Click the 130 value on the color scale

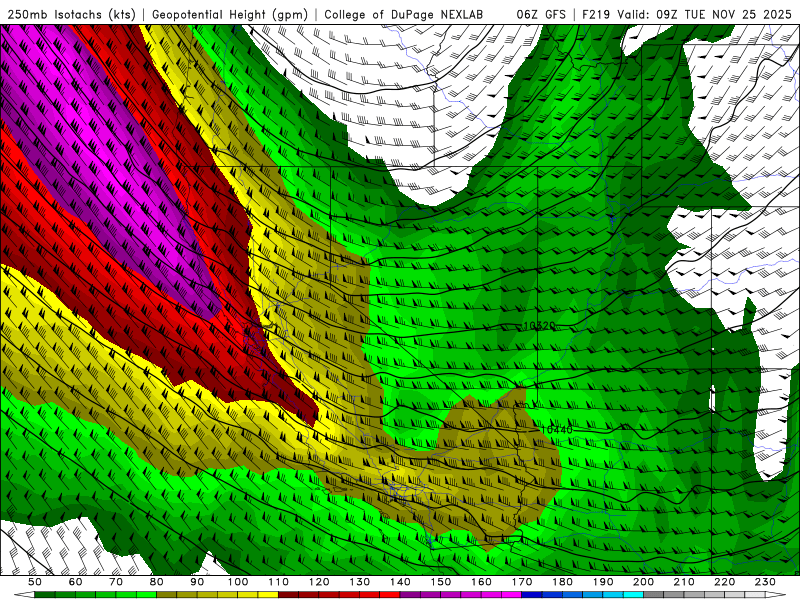(360, 582)
